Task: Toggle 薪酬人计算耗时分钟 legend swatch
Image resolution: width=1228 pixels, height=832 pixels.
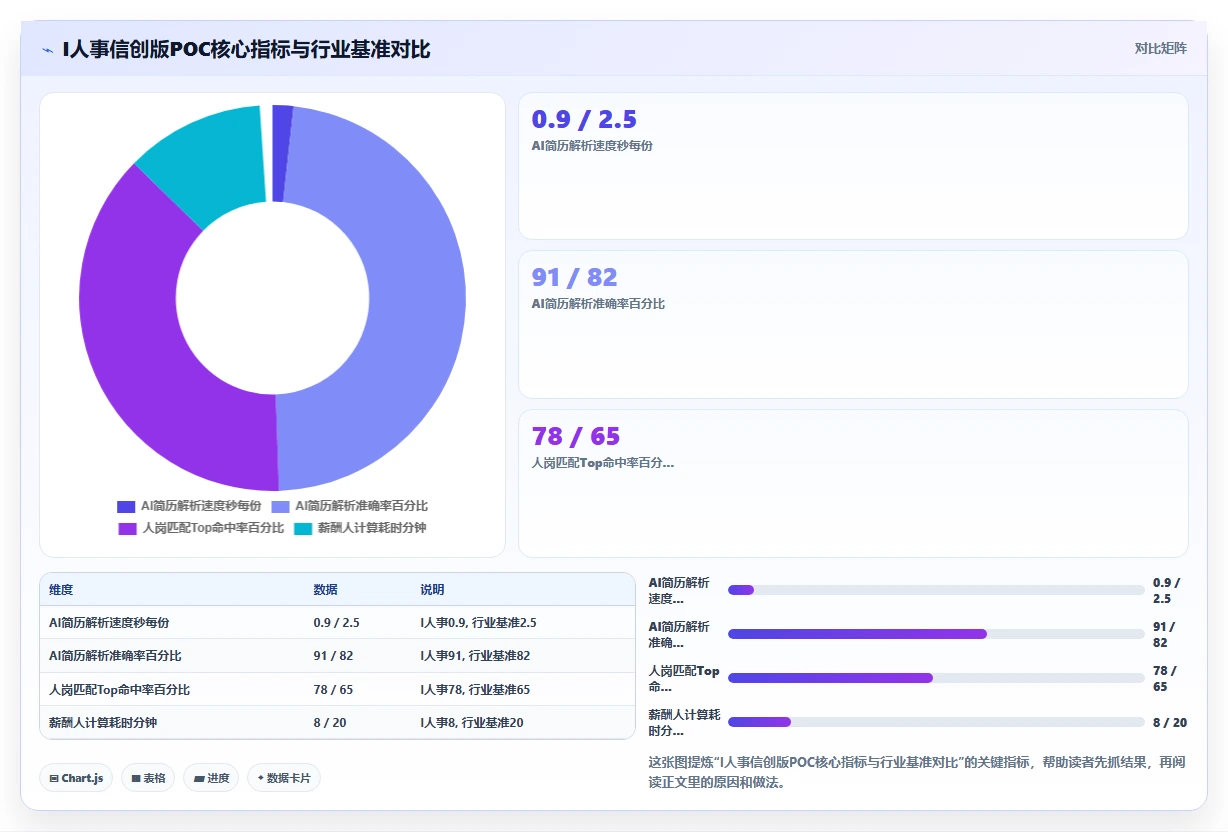Action: click(x=303, y=528)
